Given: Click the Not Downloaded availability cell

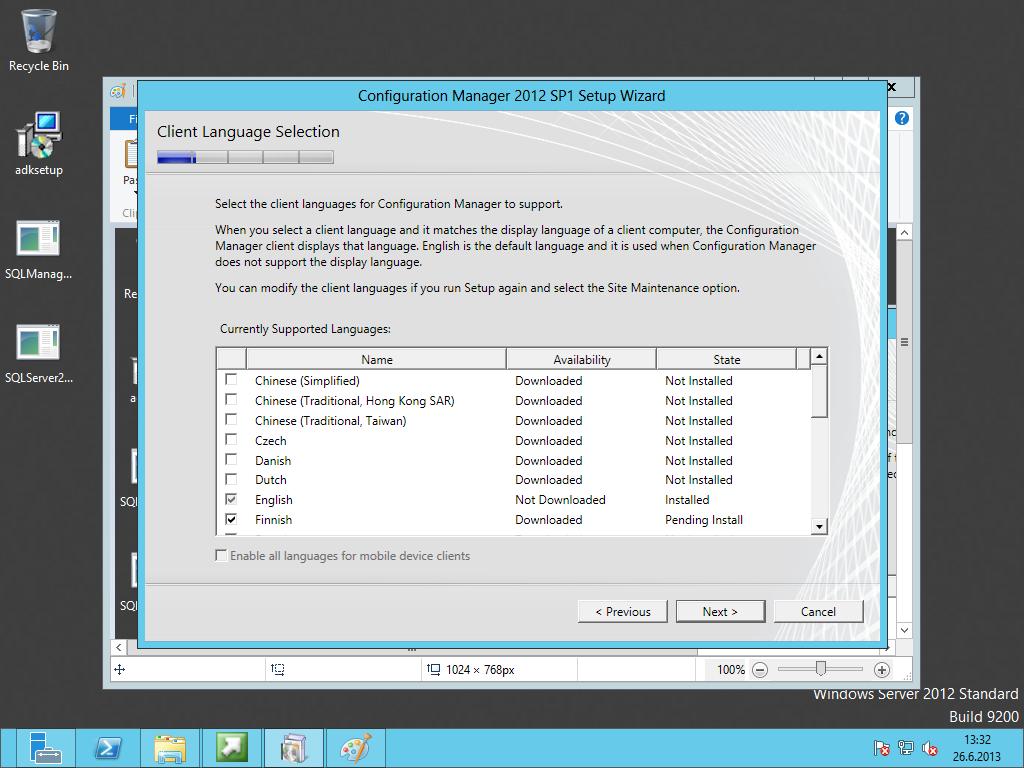Looking at the screenshot, I should [x=560, y=500].
